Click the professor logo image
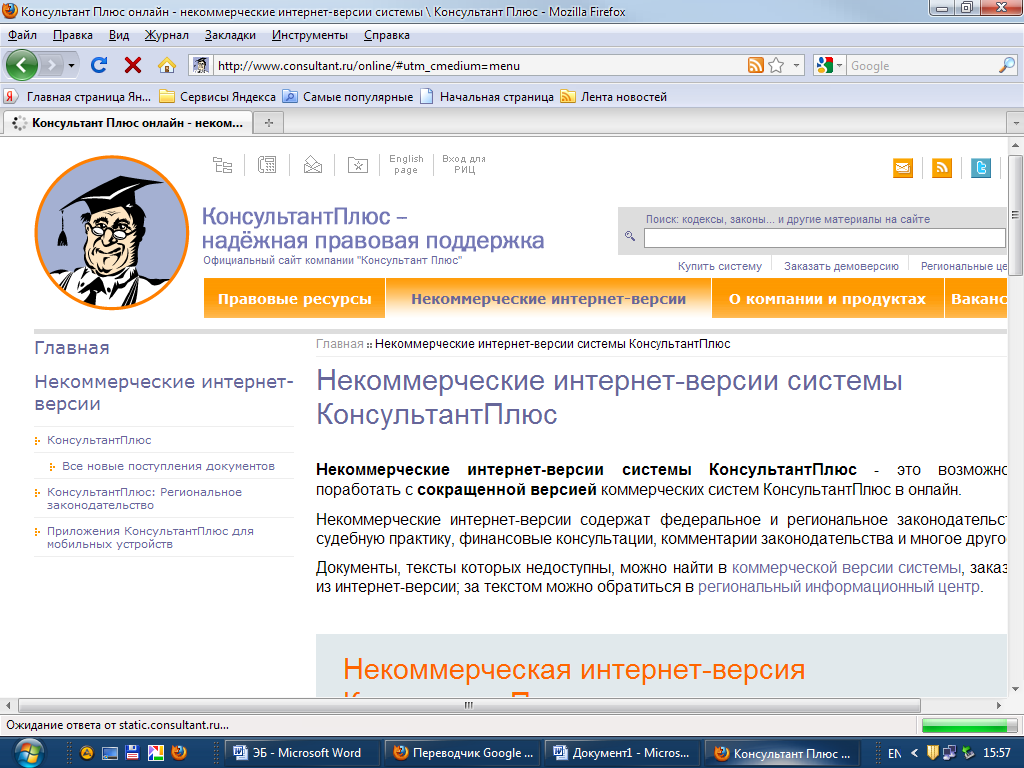 (112, 232)
